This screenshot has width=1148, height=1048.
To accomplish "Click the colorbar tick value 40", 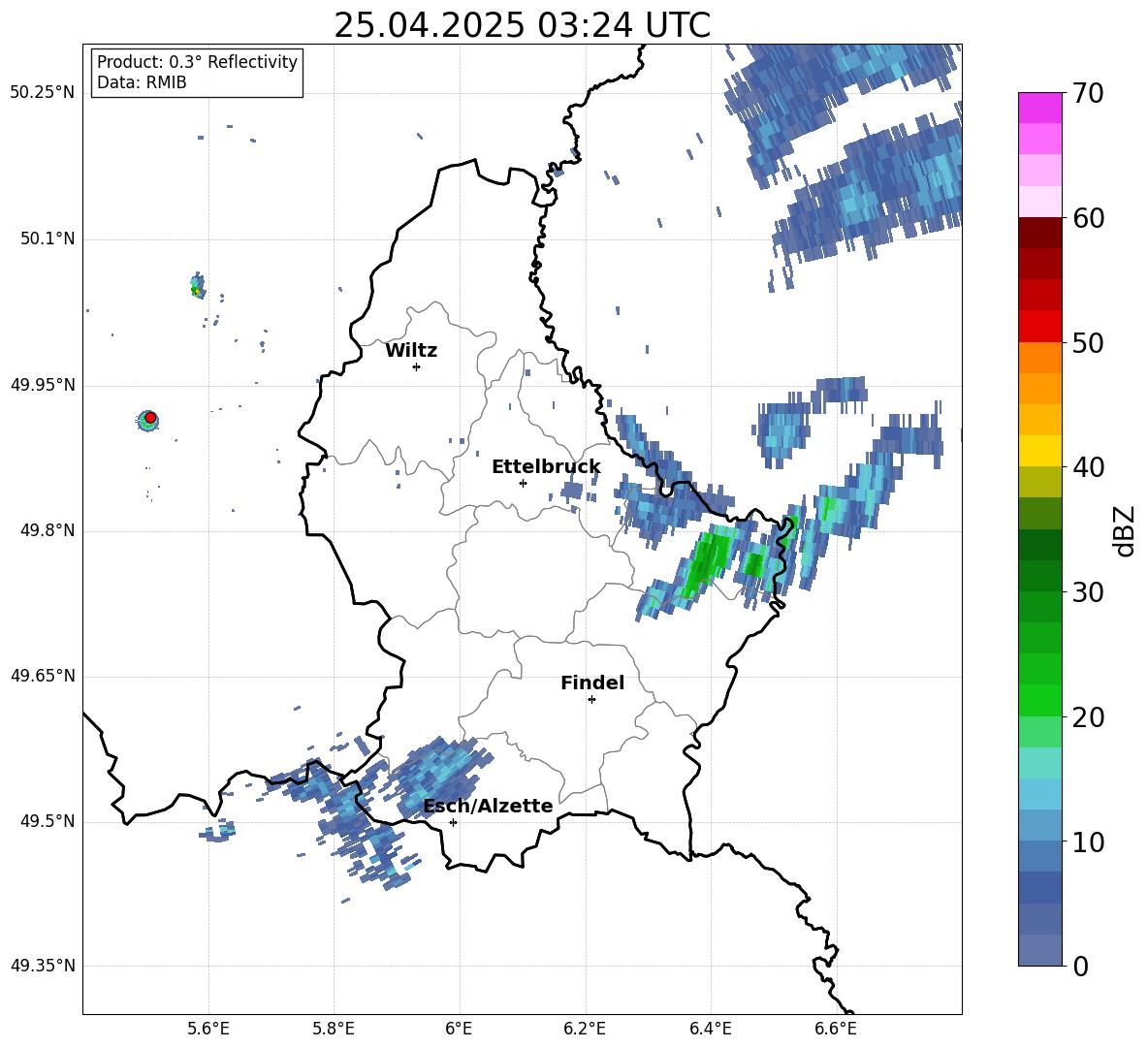I will [1088, 467].
